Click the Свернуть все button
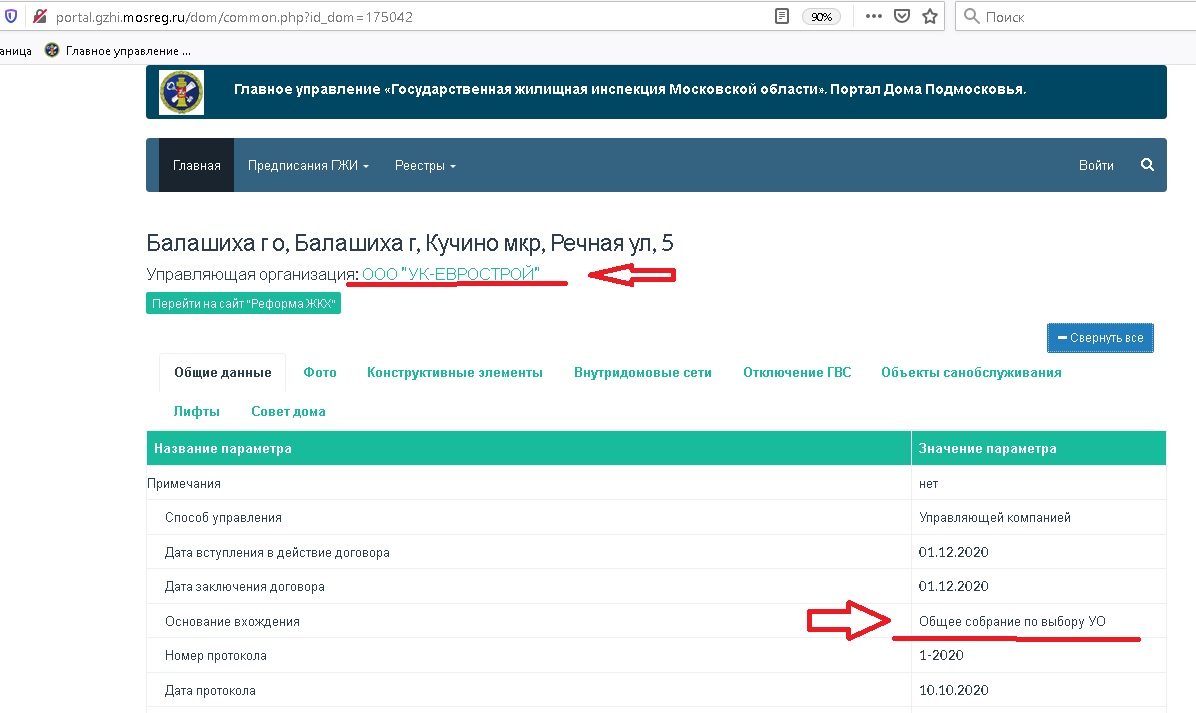 click(x=1100, y=338)
